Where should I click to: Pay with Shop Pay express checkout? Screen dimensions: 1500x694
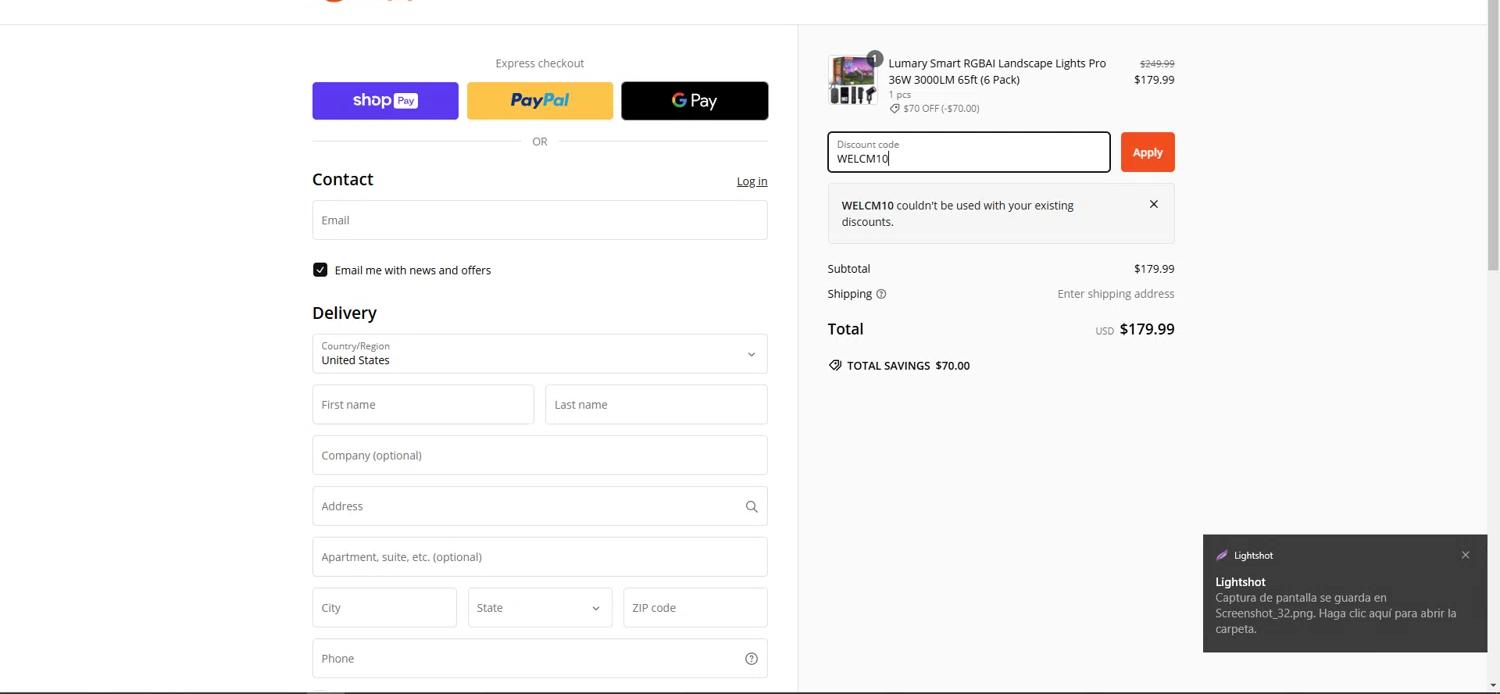[385, 101]
